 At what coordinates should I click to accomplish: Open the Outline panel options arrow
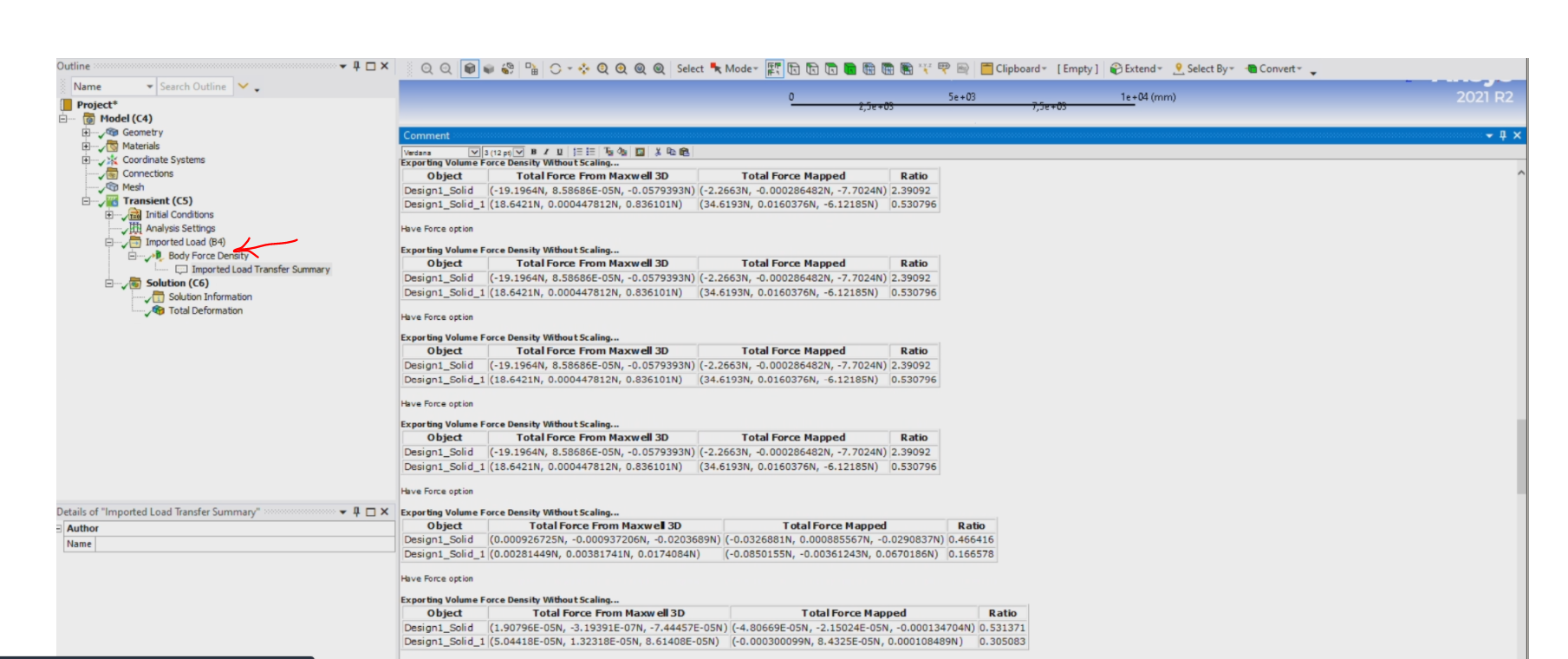pos(343,66)
